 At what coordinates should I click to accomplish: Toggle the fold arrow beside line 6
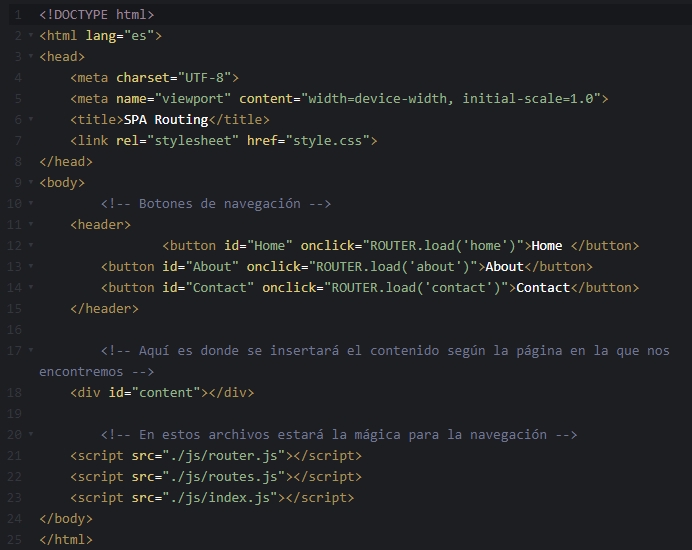pos(31,119)
